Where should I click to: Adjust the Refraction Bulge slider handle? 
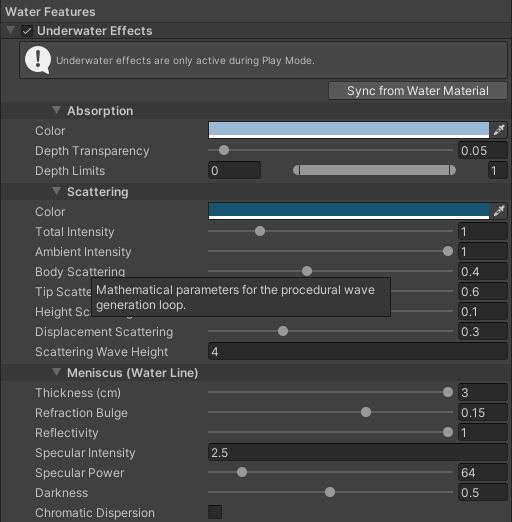pos(366,412)
